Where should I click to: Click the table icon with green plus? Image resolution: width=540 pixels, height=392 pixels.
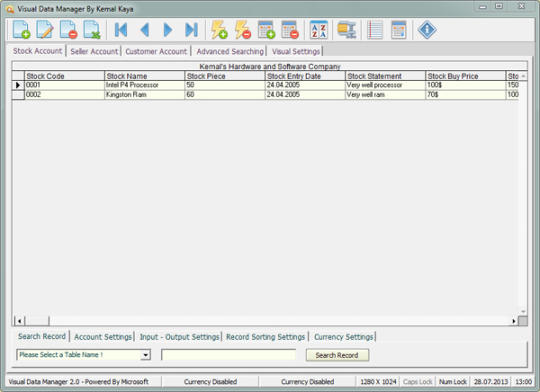click(x=266, y=30)
